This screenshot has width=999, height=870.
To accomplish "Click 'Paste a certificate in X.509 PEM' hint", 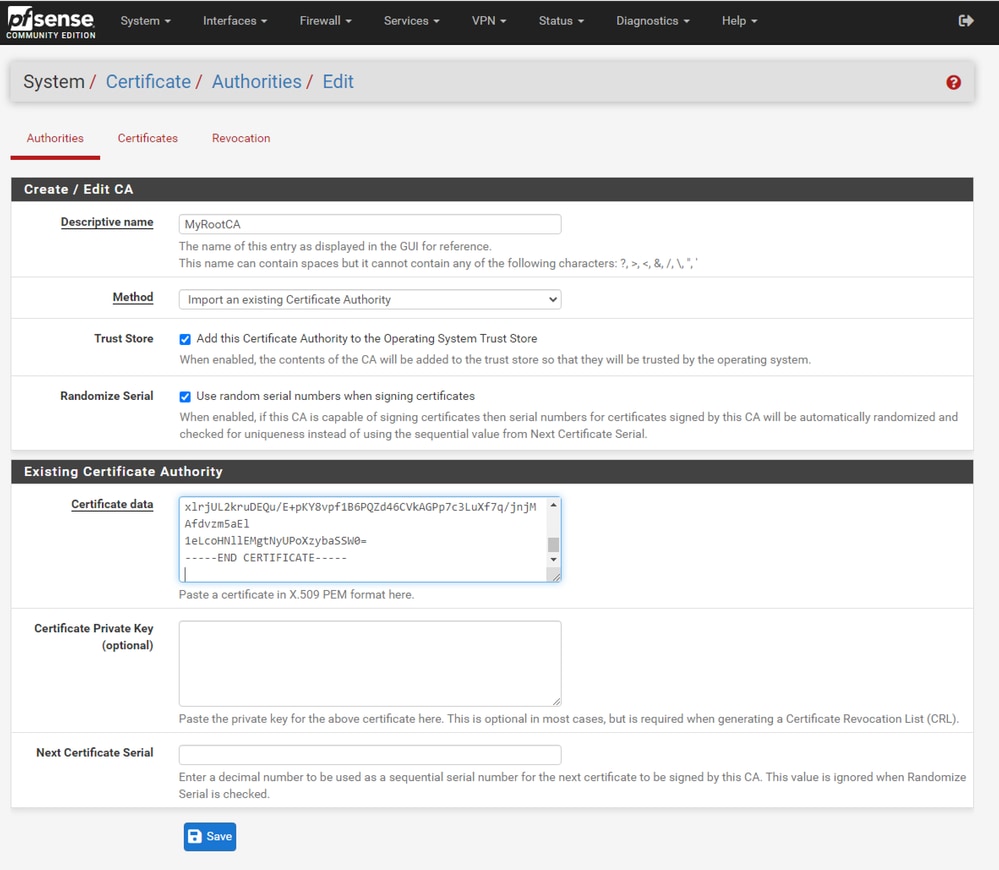I will point(296,594).
